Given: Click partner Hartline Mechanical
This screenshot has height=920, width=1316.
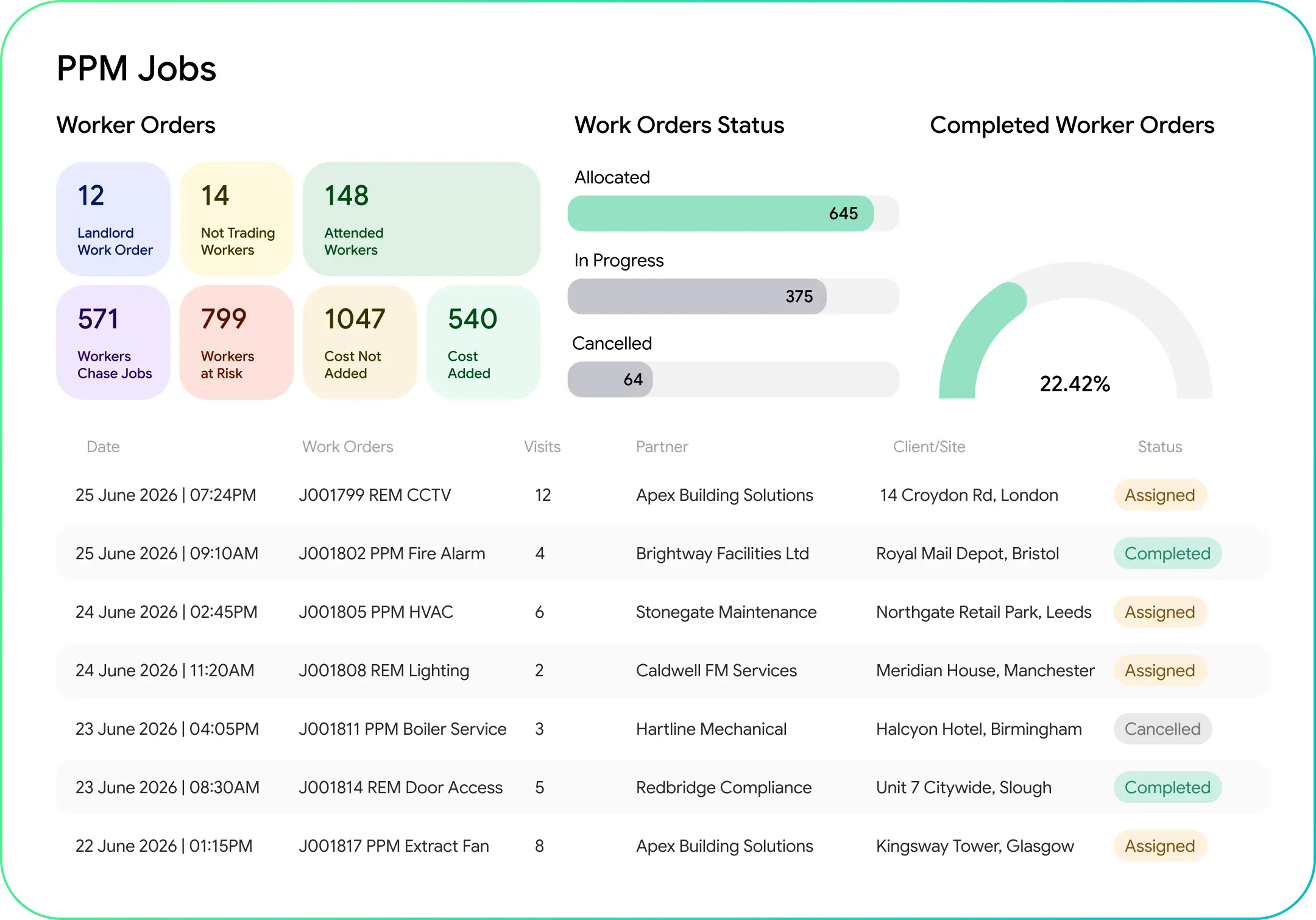Looking at the screenshot, I should (x=711, y=729).
